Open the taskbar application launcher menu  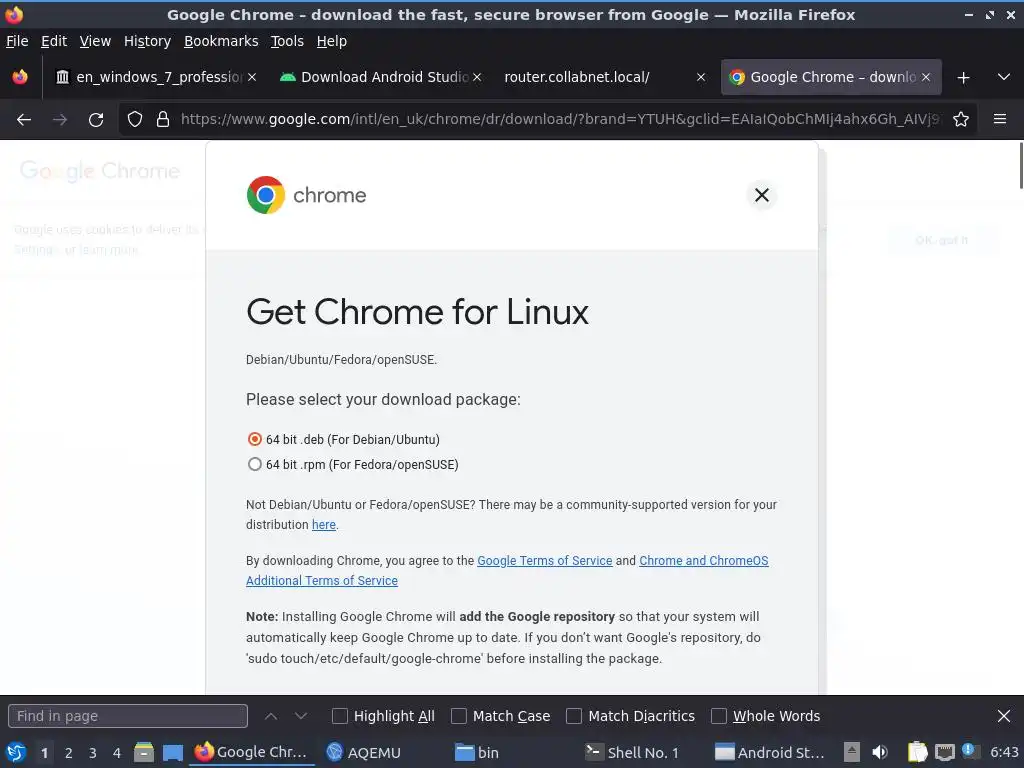pos(16,752)
